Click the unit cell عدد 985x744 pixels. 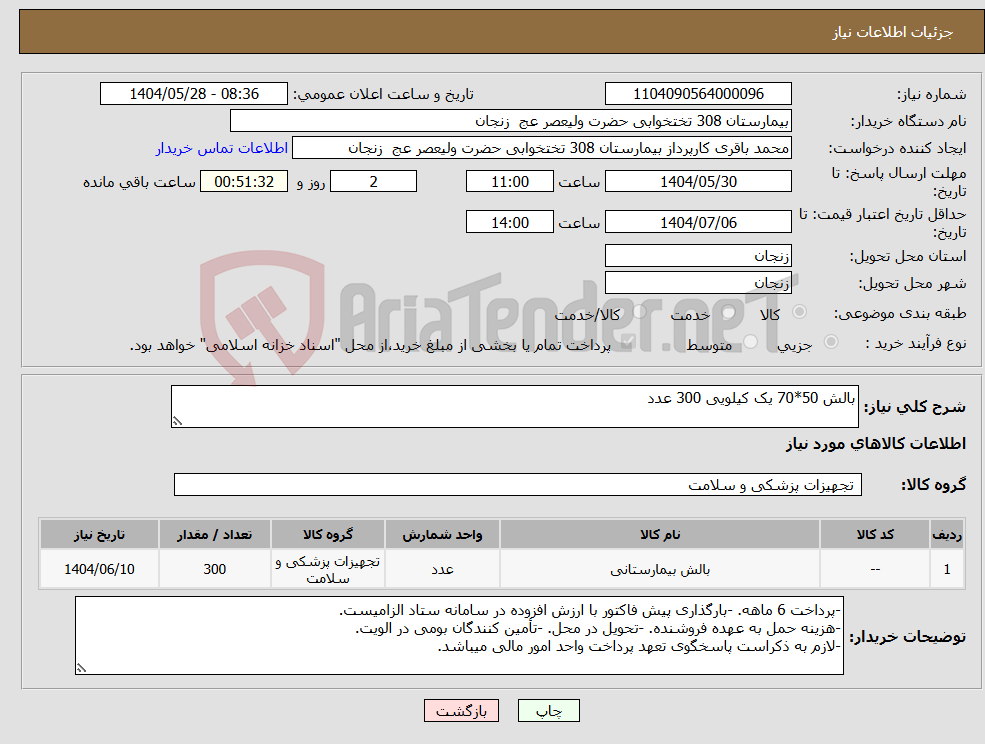click(x=442, y=569)
